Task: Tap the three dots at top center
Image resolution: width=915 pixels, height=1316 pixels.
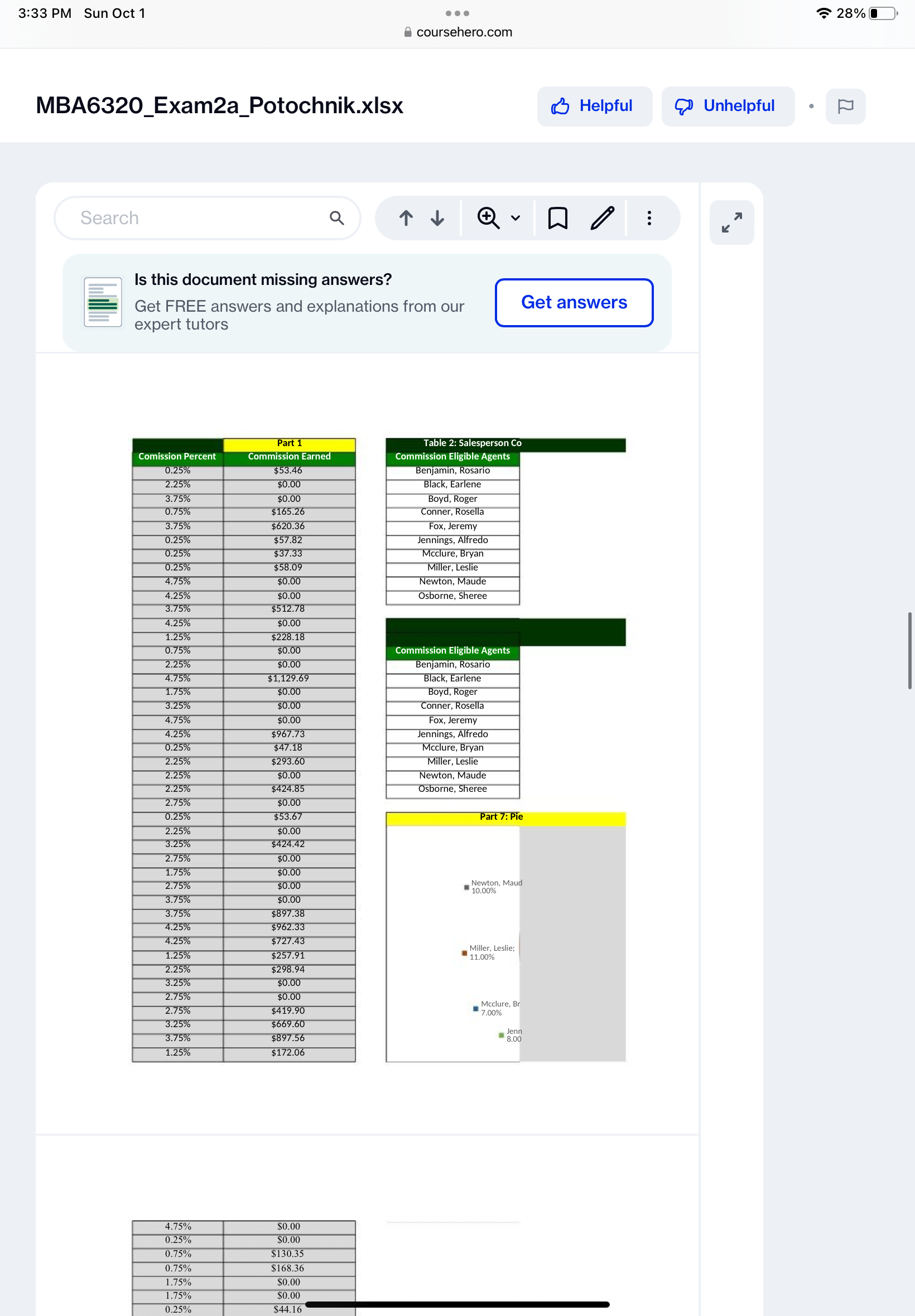Action: (458, 13)
